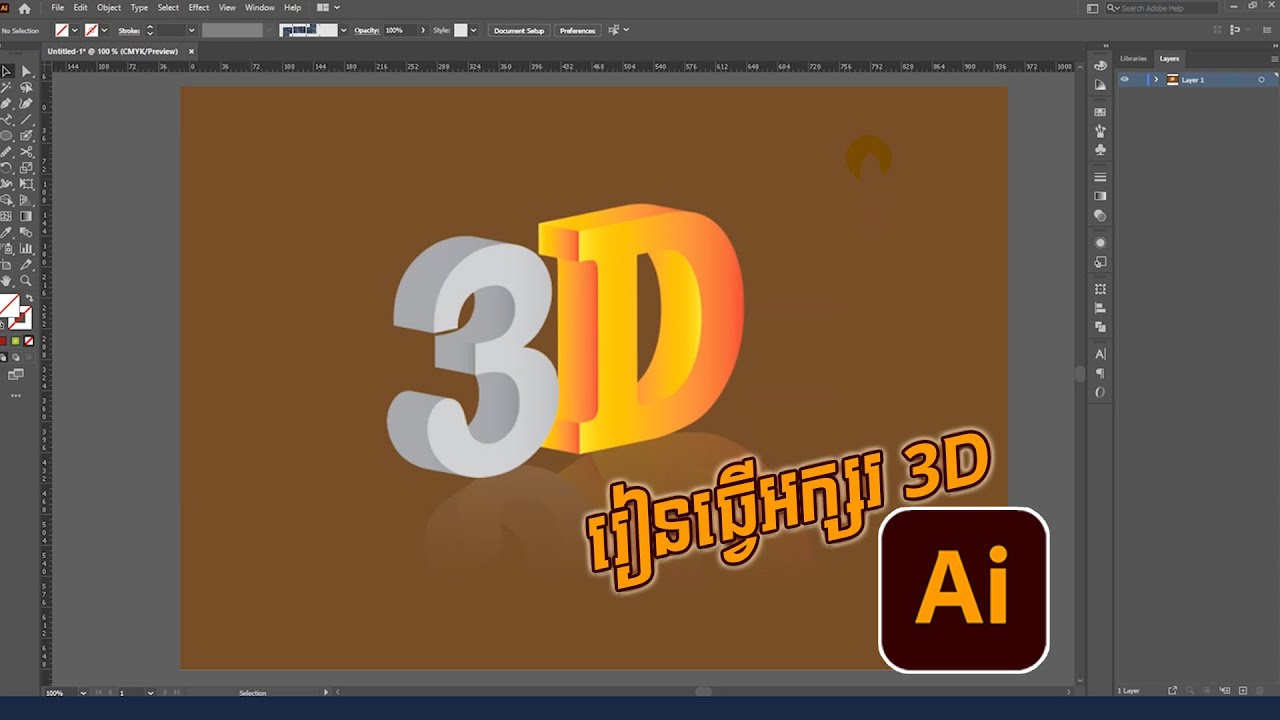Click the Home icon in the top bar
The image size is (1280, 720).
pyautogui.click(x=25, y=8)
